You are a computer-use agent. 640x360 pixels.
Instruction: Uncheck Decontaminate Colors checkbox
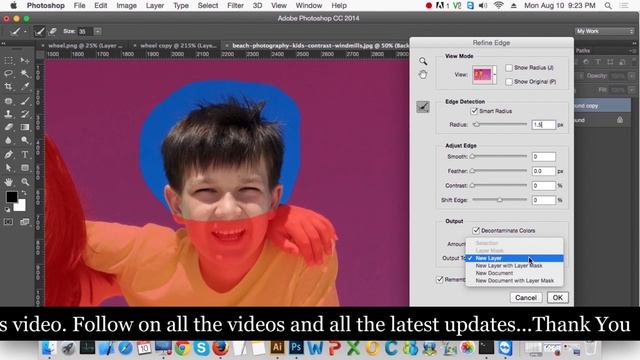coord(476,231)
